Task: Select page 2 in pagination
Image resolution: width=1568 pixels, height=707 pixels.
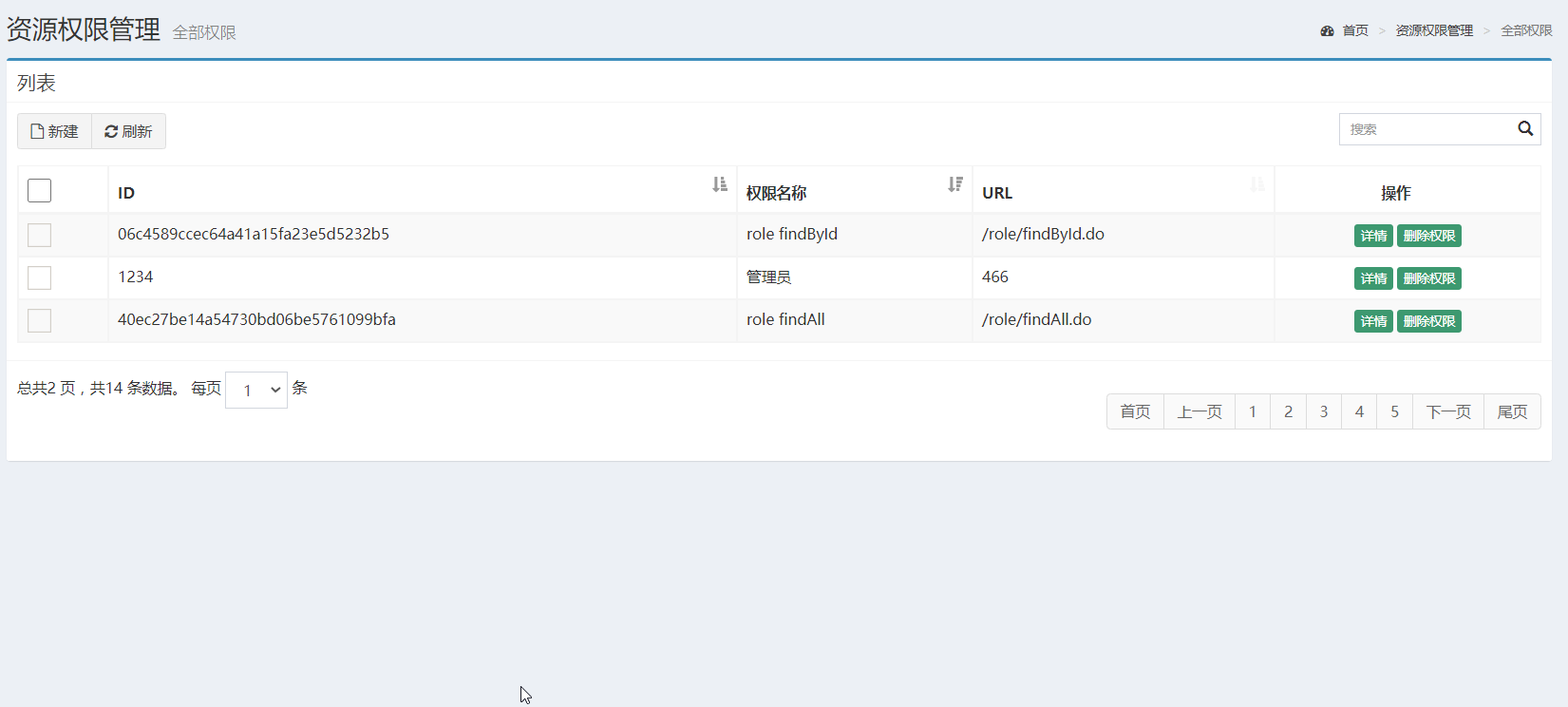Action: [x=1288, y=411]
